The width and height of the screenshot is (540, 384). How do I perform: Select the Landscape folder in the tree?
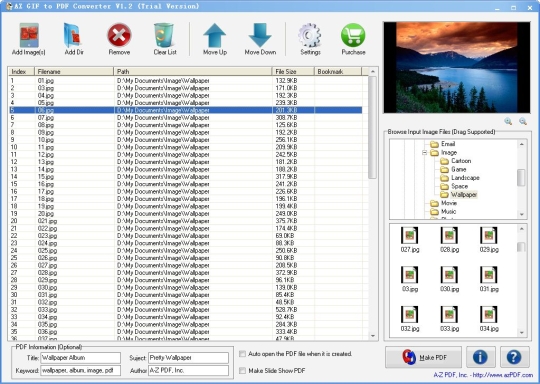click(x=465, y=178)
